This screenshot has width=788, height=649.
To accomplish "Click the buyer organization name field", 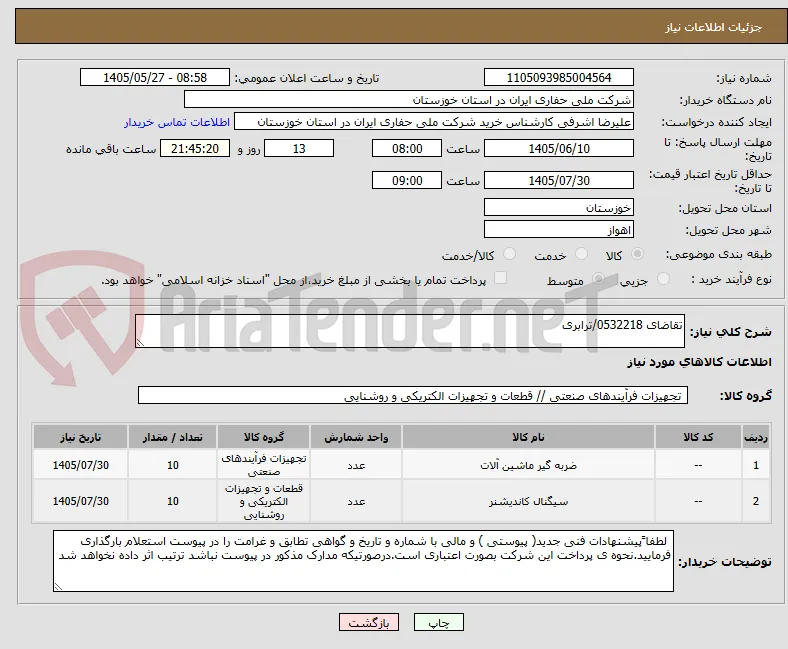I will point(409,100).
